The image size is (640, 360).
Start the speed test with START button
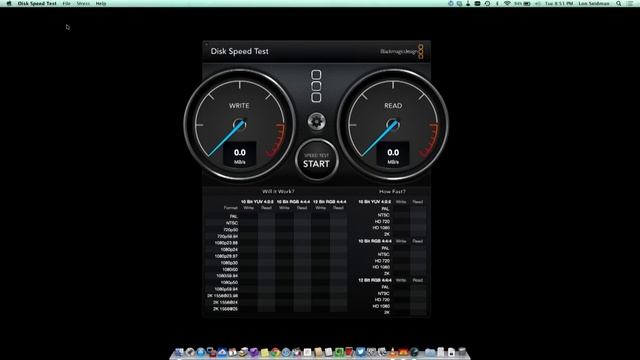[x=316, y=160]
